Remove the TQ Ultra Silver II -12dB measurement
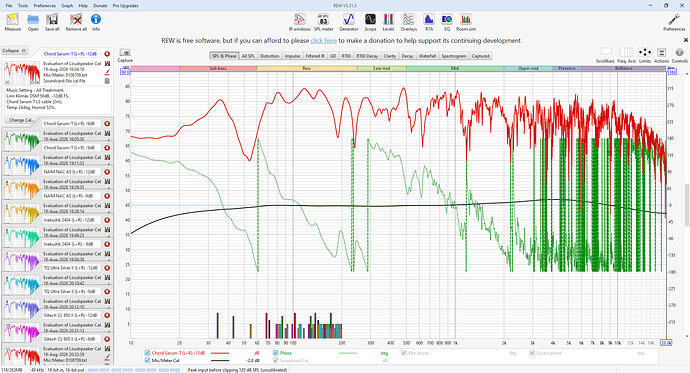 [107, 268]
